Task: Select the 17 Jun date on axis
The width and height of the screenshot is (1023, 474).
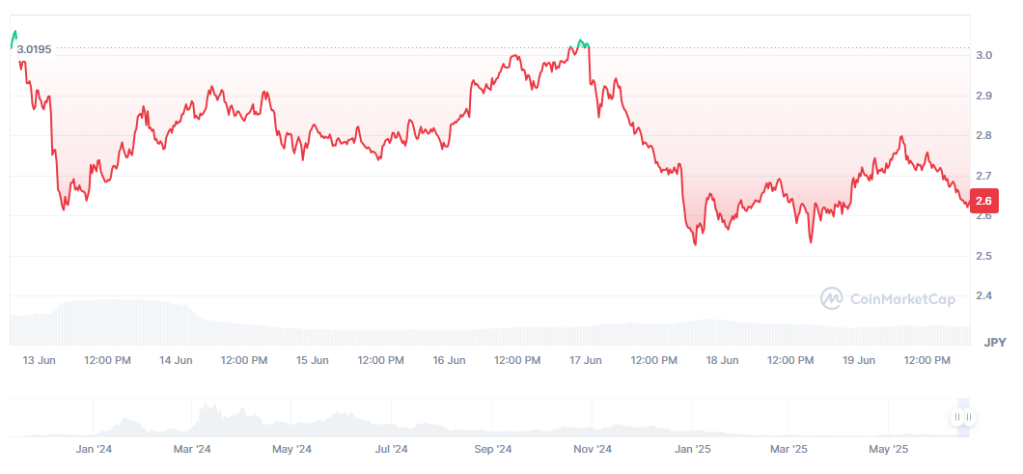Action: pos(586,360)
